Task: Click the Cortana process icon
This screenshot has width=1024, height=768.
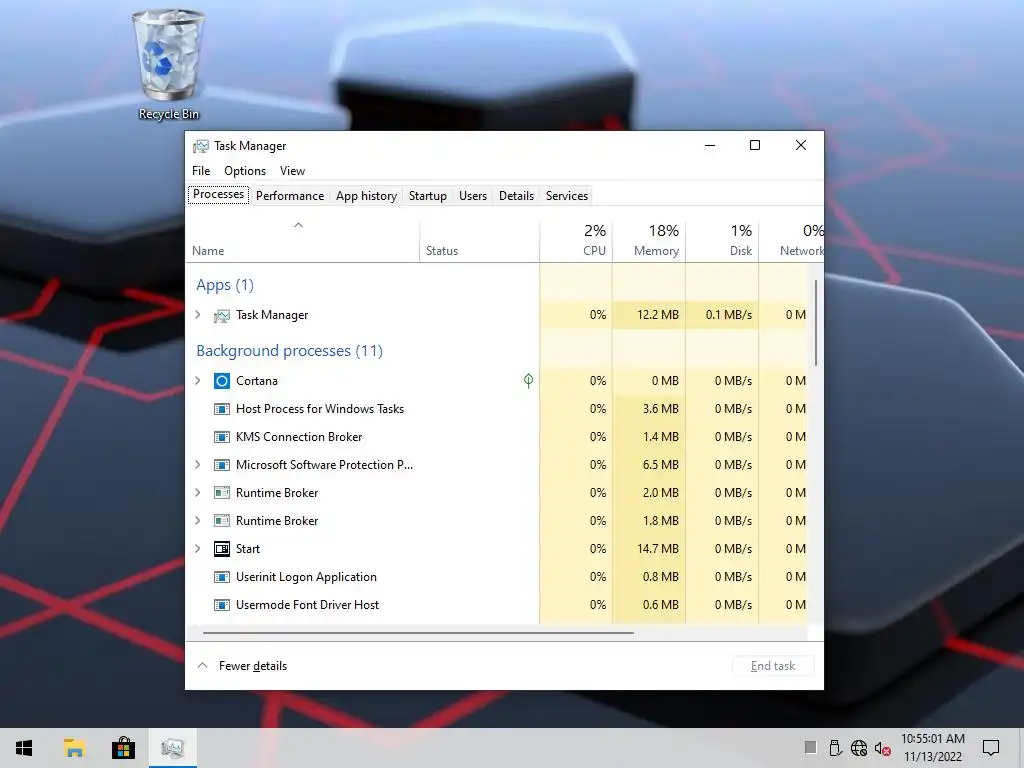Action: 222,381
